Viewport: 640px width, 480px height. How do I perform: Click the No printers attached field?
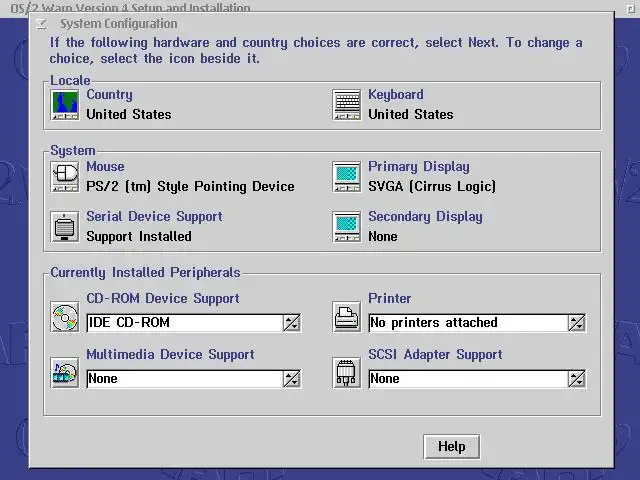click(468, 323)
